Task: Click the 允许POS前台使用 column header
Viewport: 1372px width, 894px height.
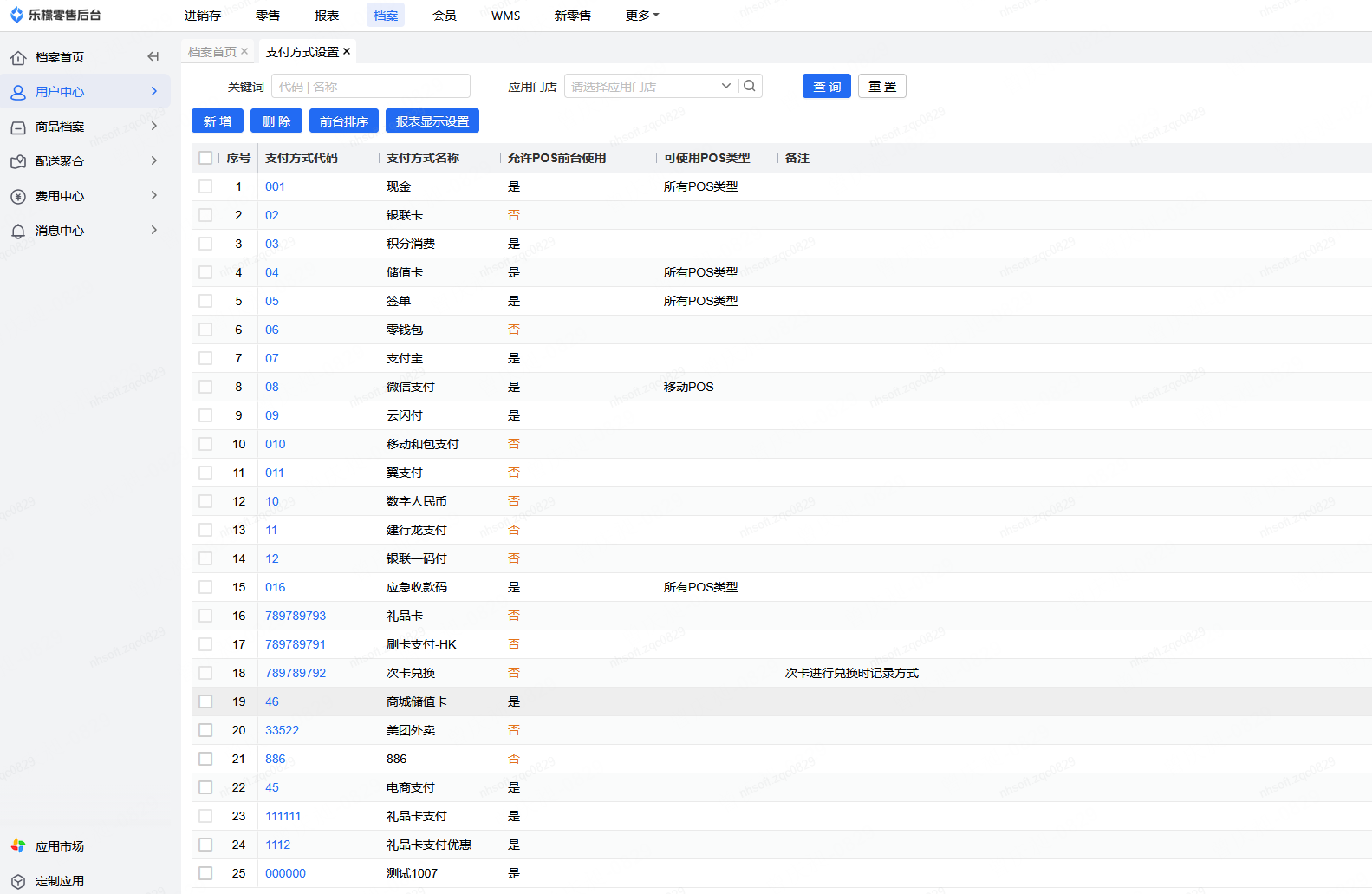Action: click(x=556, y=158)
